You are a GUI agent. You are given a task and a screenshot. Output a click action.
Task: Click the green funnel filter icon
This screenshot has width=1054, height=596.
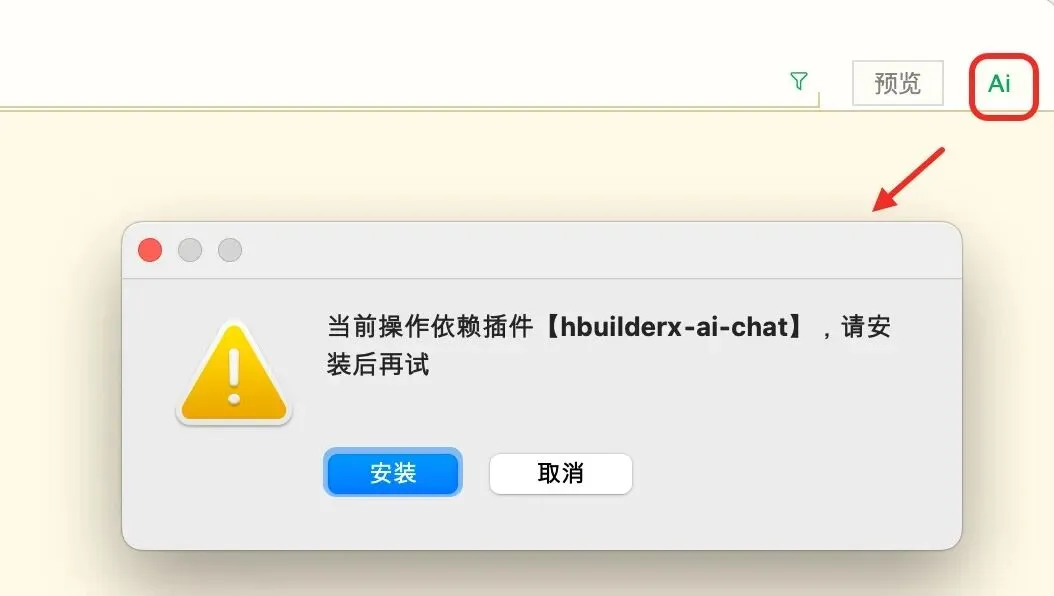pos(799,81)
